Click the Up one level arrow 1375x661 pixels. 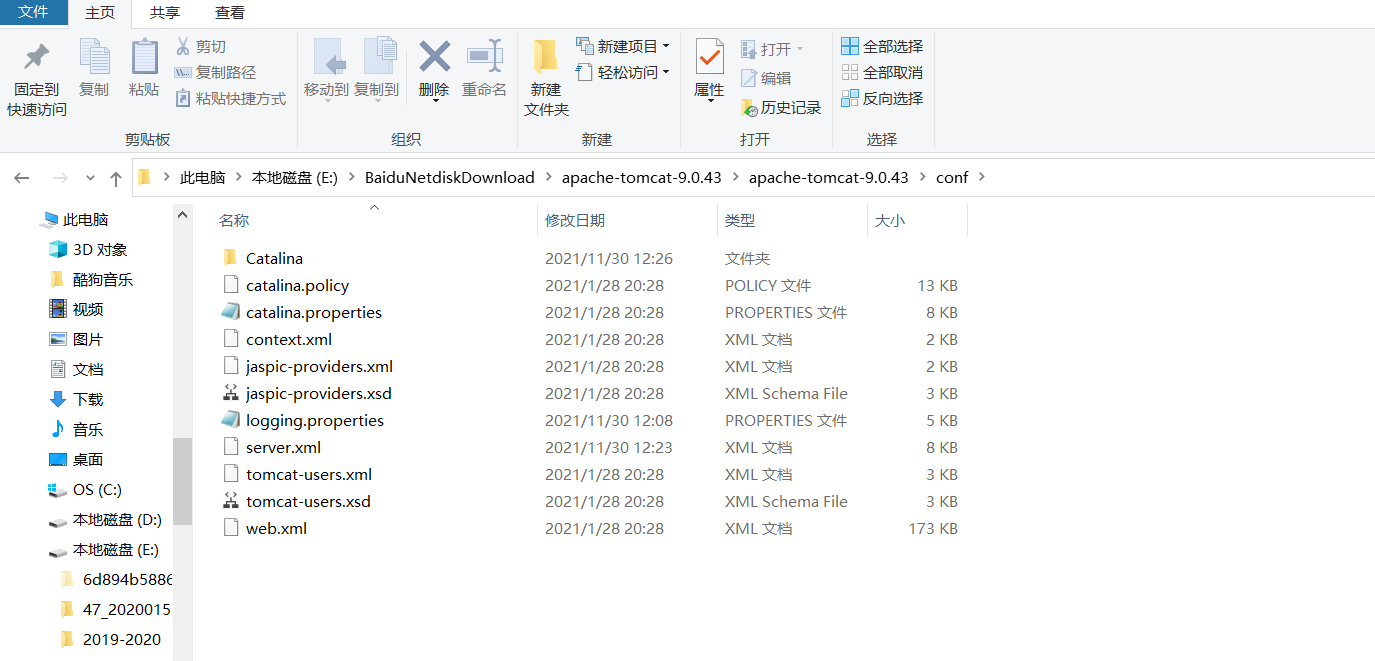(116, 178)
